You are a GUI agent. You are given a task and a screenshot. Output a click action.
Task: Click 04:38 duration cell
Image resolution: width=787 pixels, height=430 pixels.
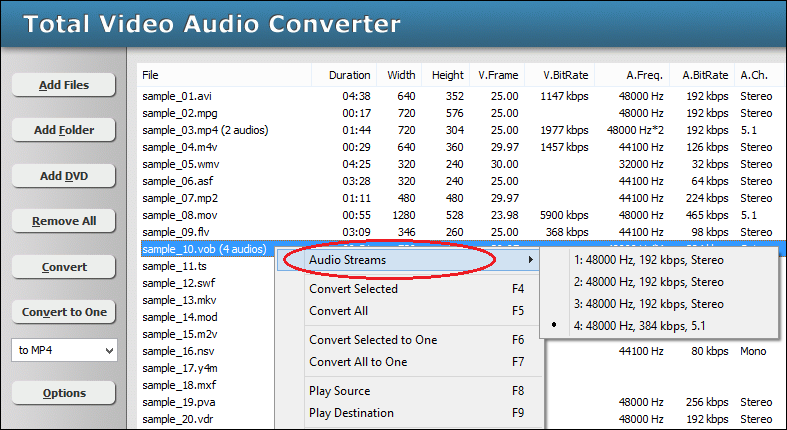(356, 96)
